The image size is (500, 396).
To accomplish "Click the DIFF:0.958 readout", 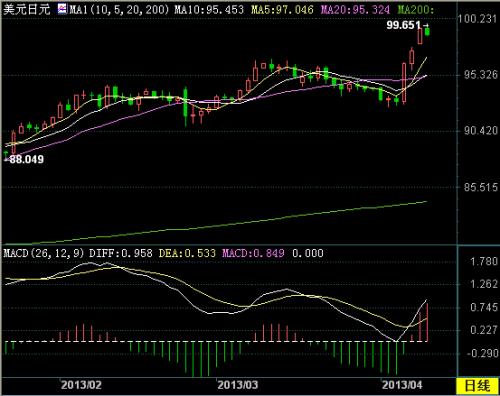I will coord(121,253).
